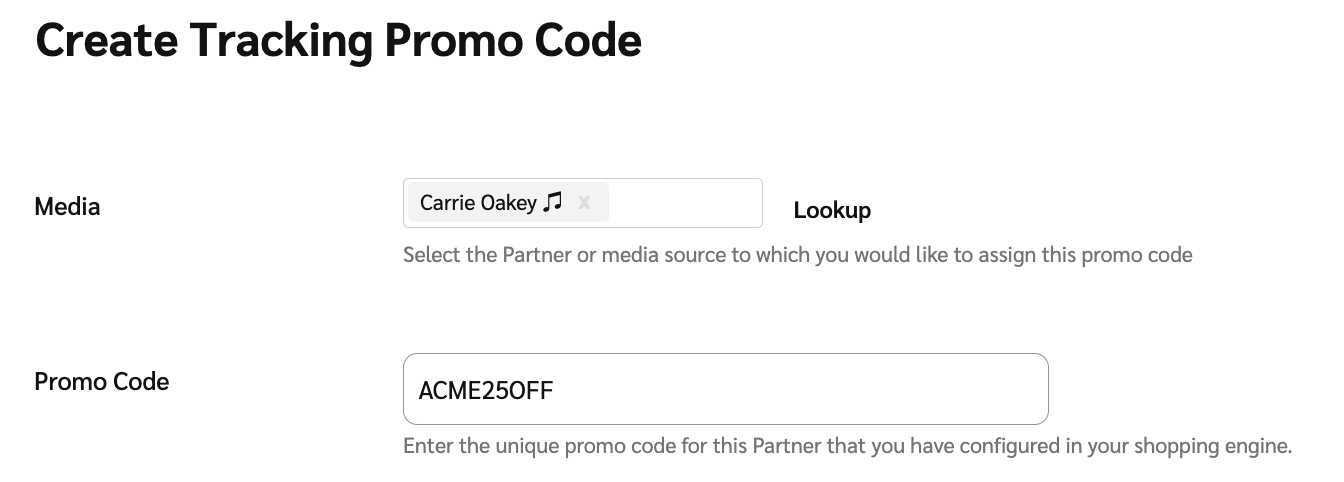Click empty space in Media select box

(684, 203)
